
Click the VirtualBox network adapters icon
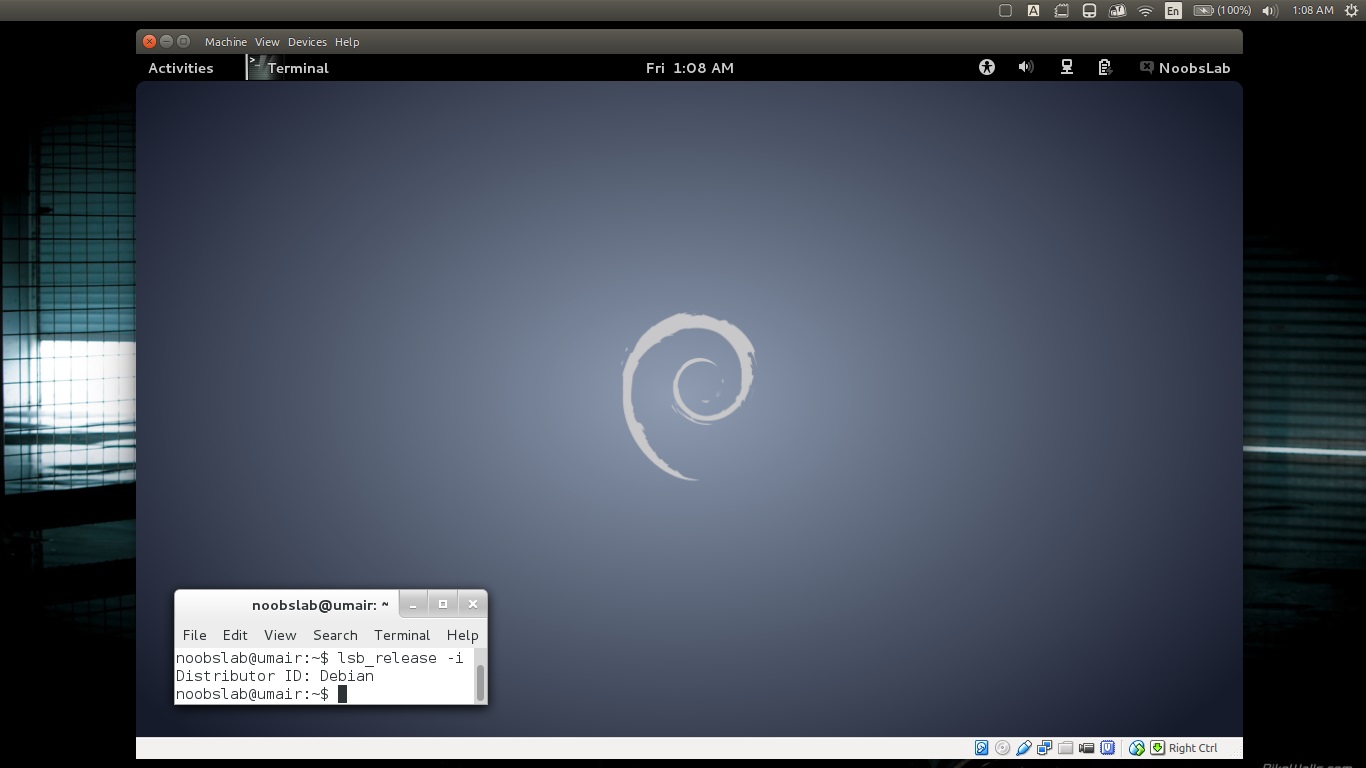pyautogui.click(x=1044, y=748)
